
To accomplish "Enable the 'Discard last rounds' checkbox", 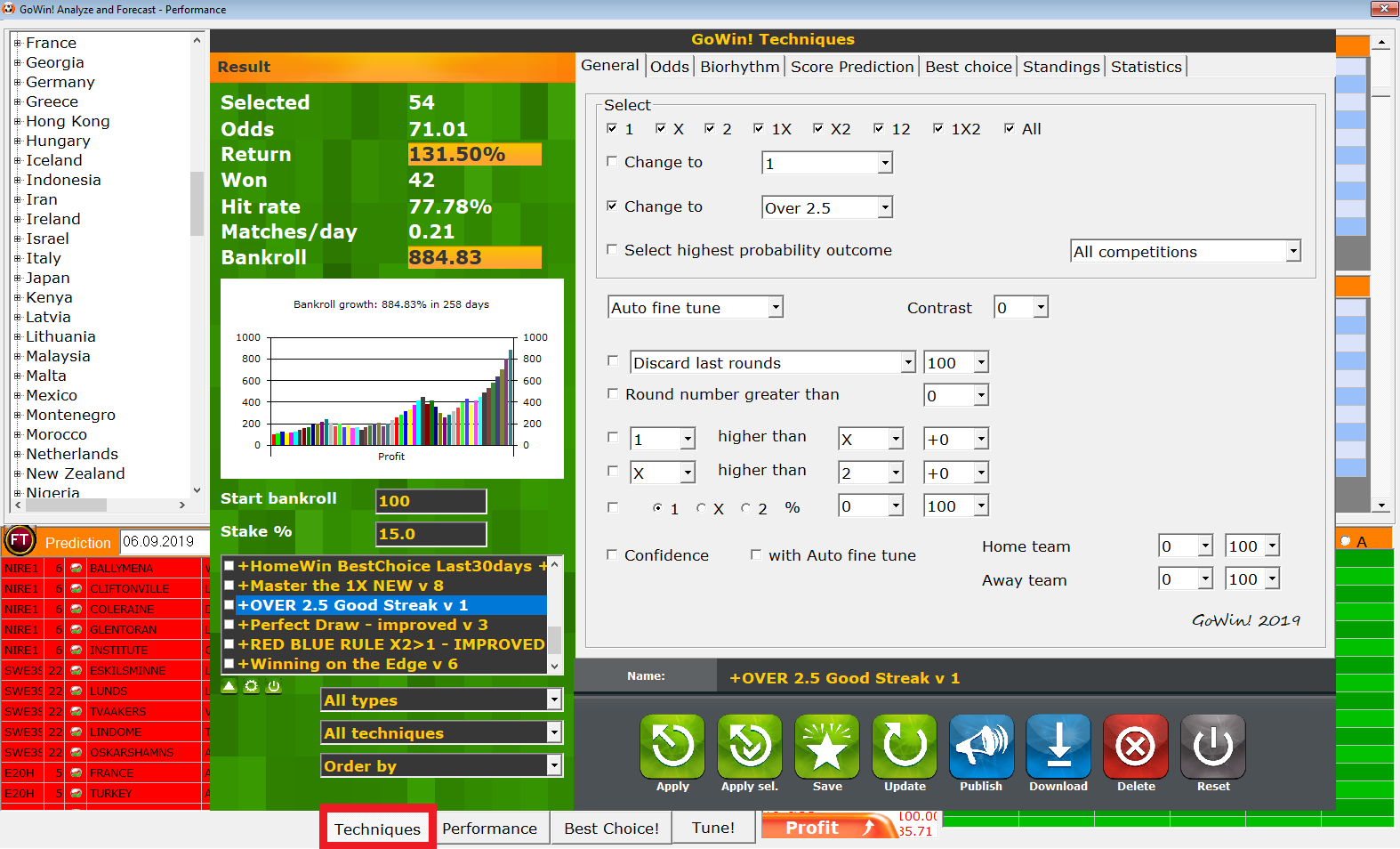I will click(613, 360).
